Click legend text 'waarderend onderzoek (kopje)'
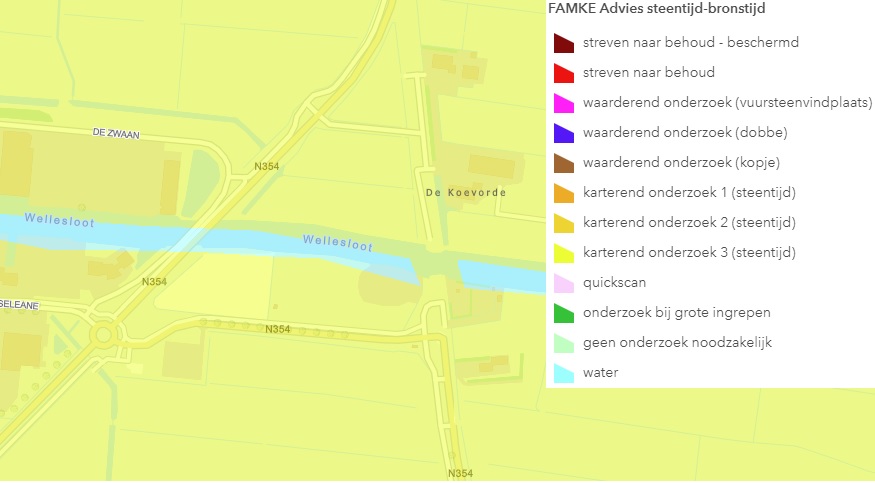 click(681, 163)
